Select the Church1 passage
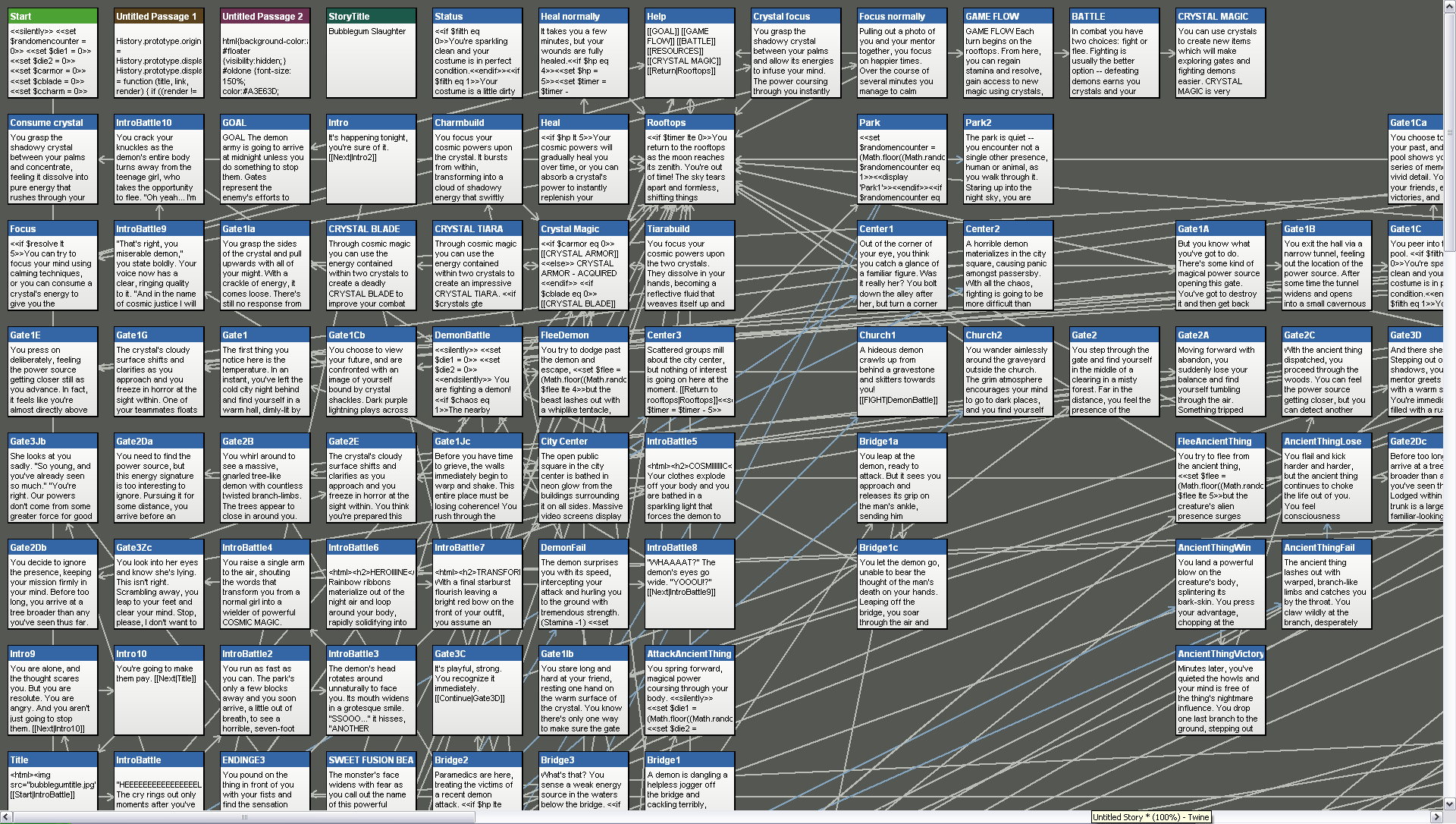The image size is (1456, 824). coord(902,372)
